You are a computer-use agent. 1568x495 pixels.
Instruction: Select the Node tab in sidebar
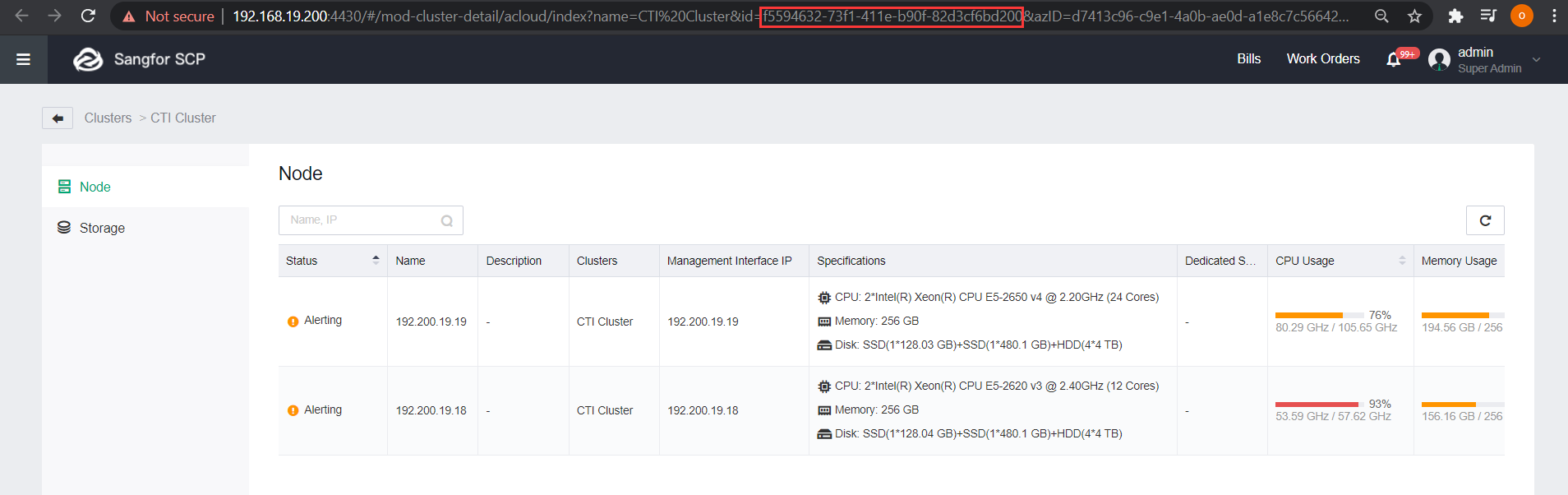[x=95, y=187]
